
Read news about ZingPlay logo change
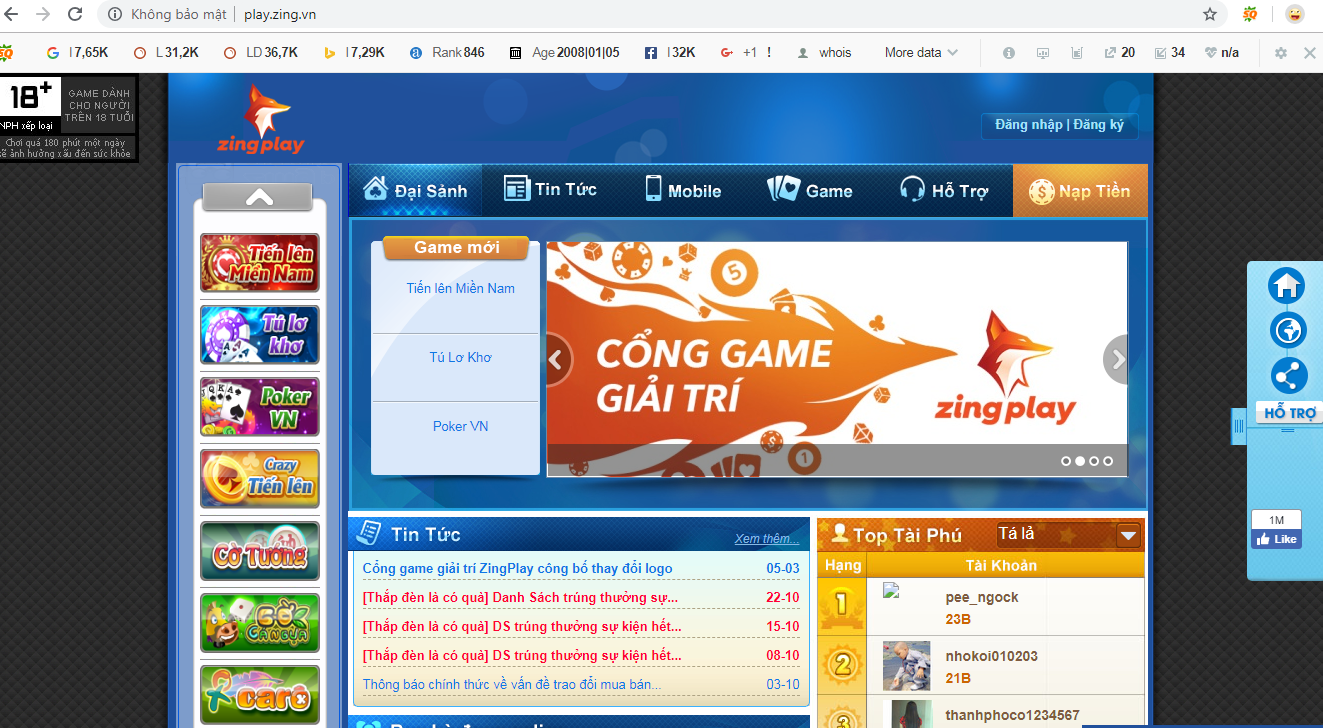(517, 568)
